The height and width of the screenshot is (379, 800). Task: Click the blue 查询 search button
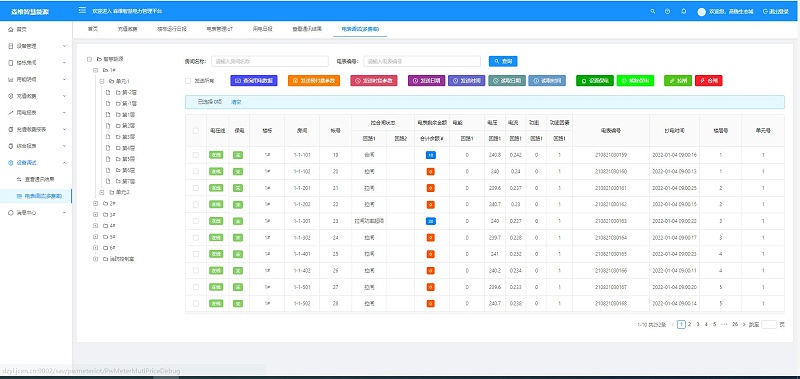coord(503,61)
